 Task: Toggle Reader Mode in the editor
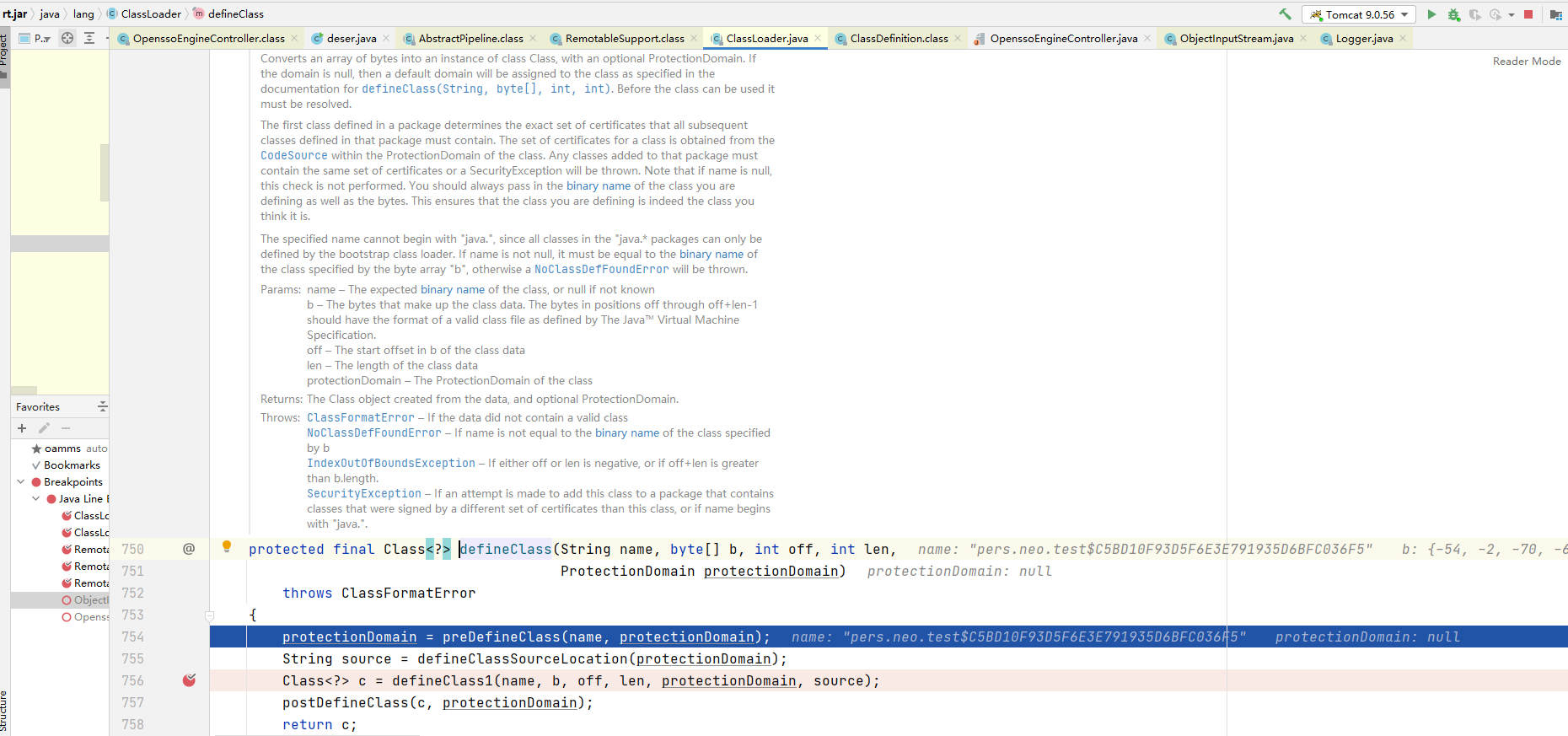click(1527, 61)
